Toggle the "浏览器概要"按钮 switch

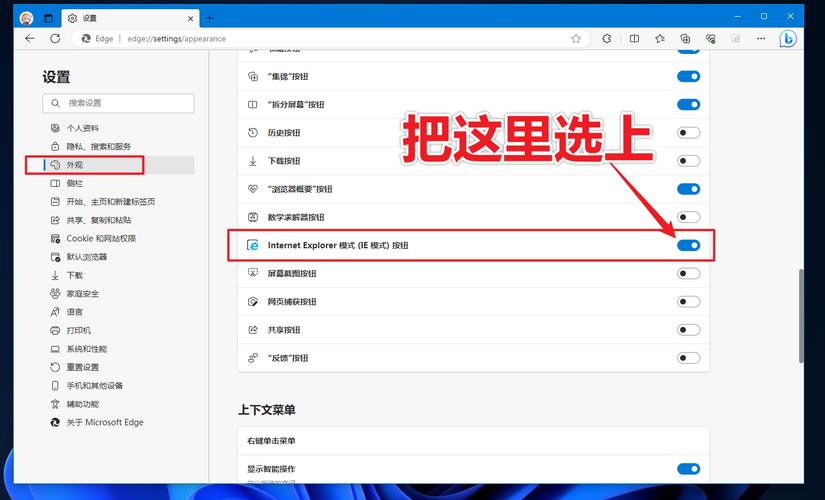(x=688, y=189)
